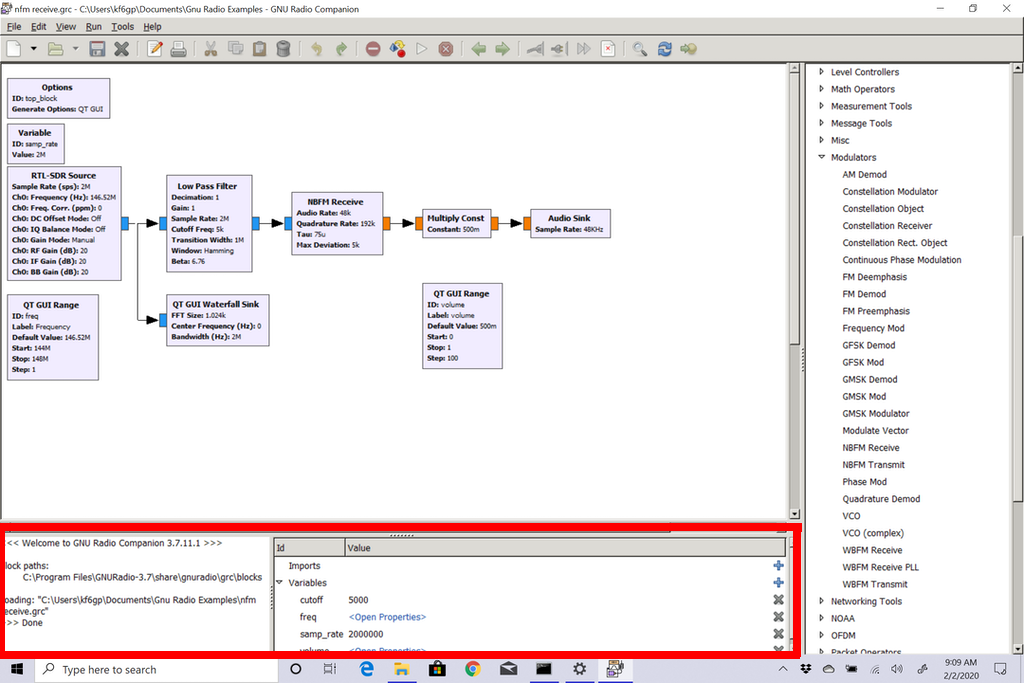Redo the last undone change

[x=341, y=49]
